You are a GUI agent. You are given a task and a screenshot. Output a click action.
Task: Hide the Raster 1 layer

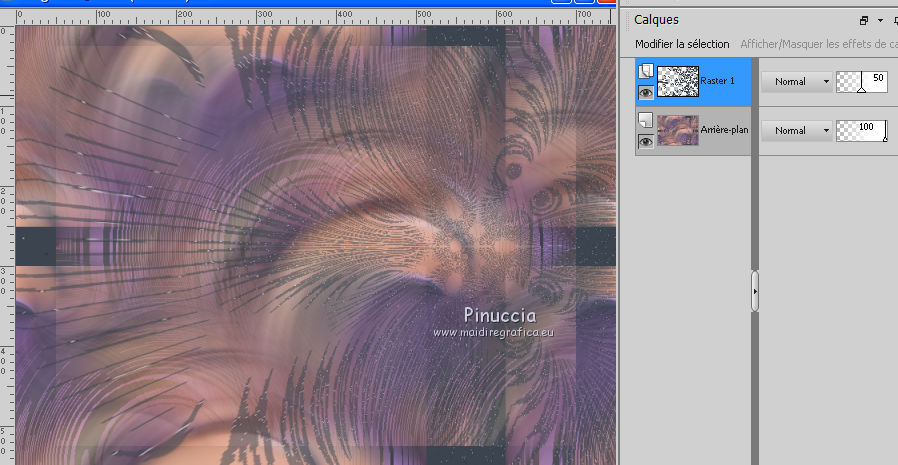(x=645, y=92)
